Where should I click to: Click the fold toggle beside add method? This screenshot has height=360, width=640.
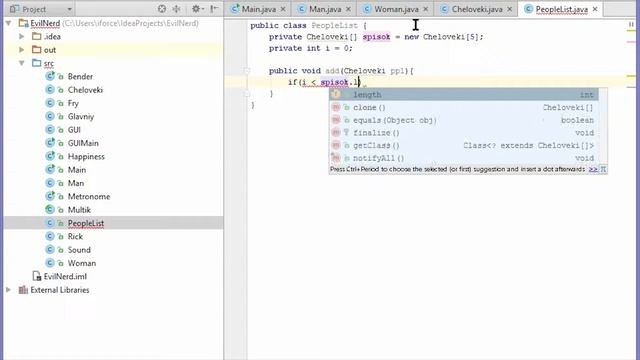point(247,71)
